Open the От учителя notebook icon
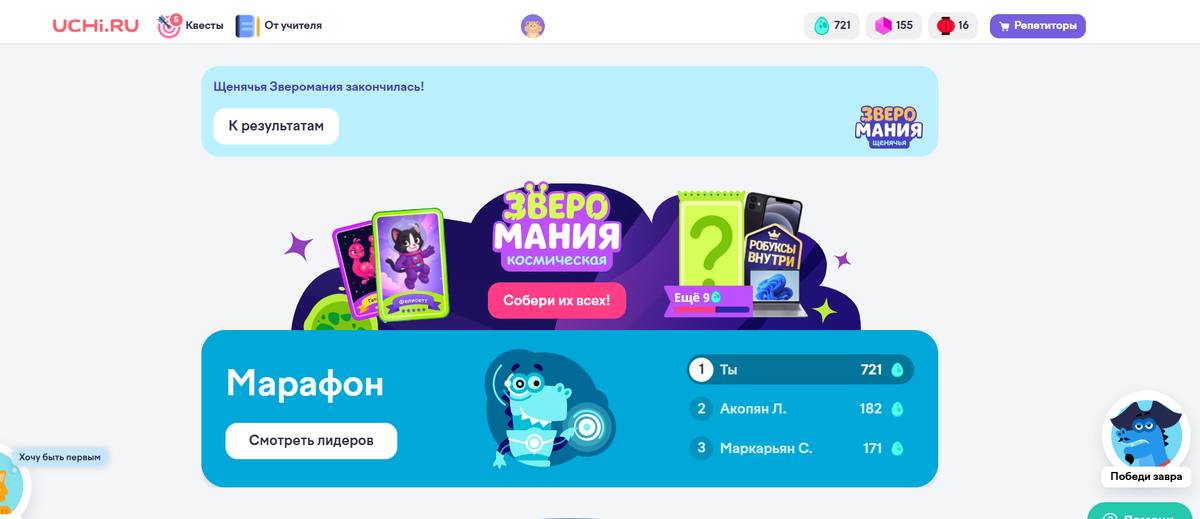 246,26
